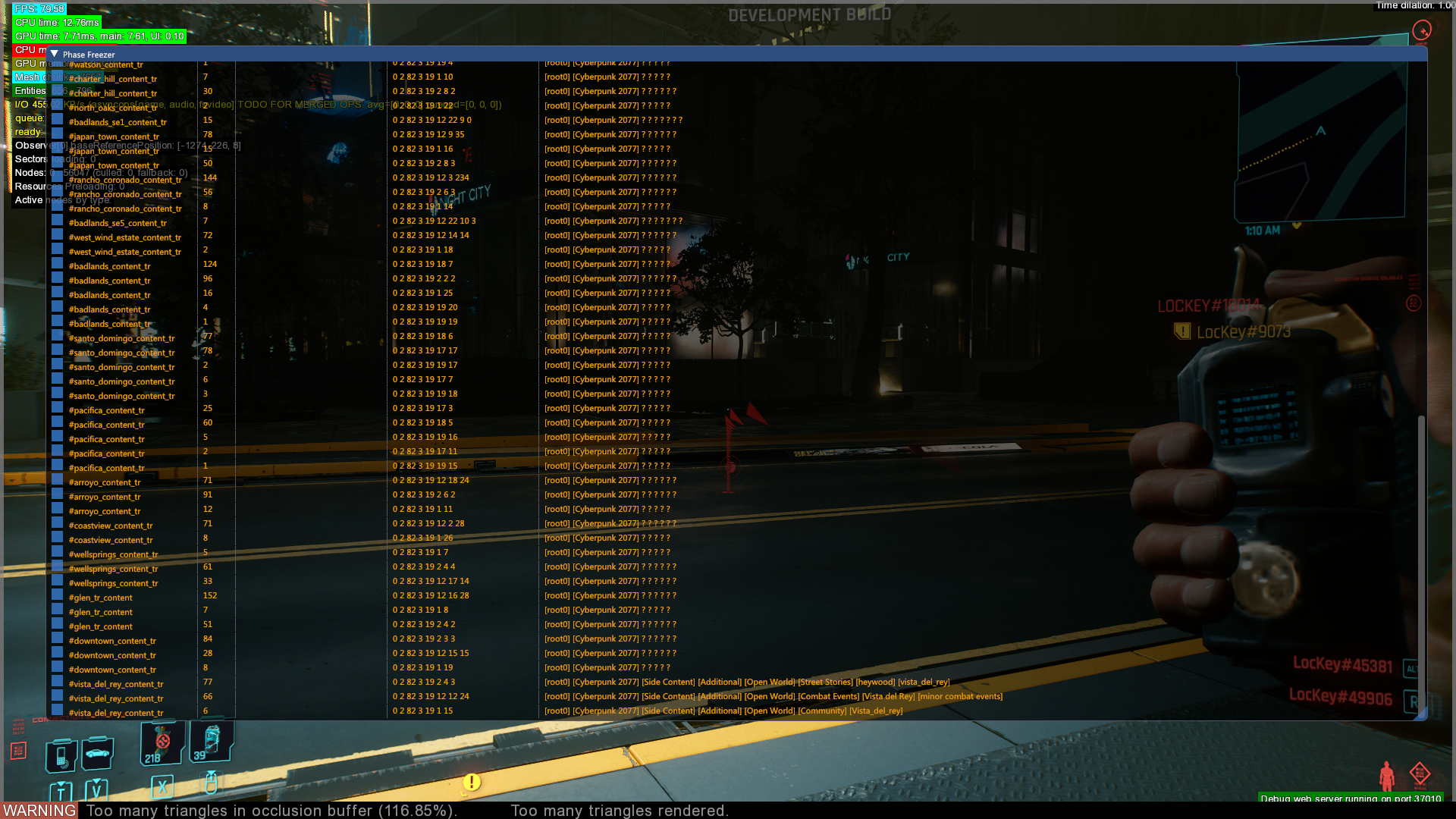Click the shield icon beside LocKey#9073

pos(1181,331)
